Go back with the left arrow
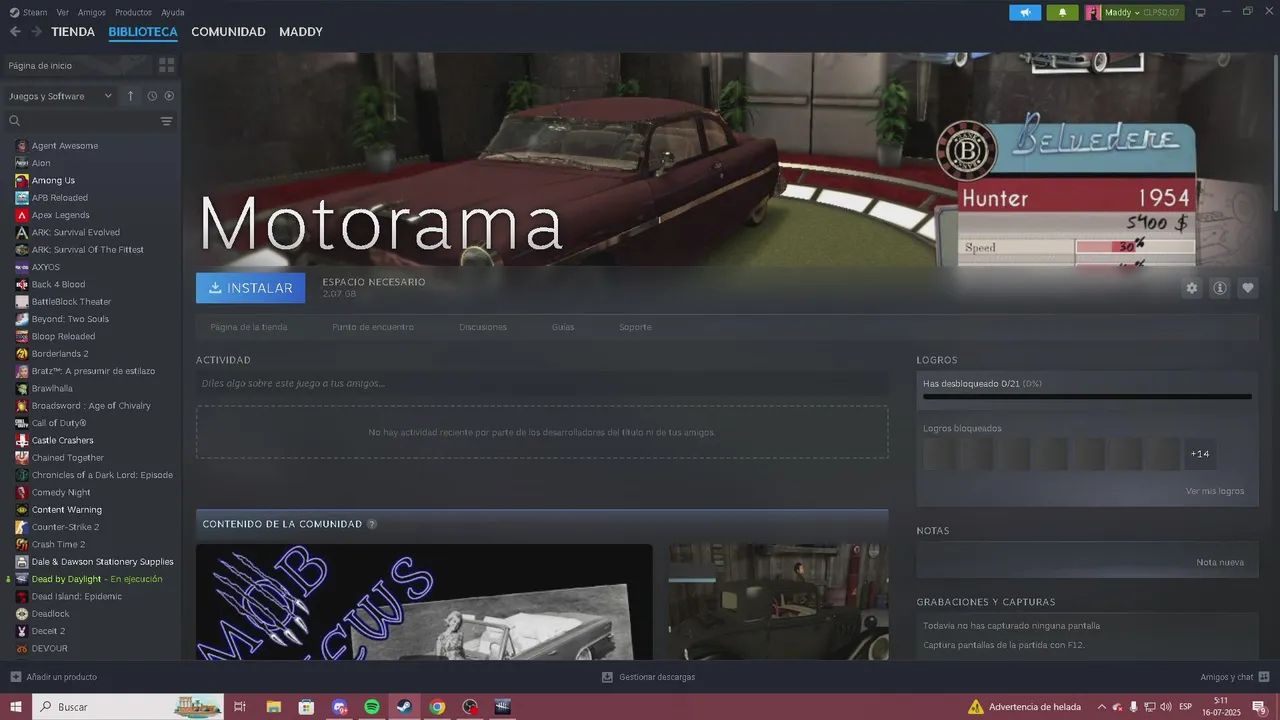 coord(15,32)
